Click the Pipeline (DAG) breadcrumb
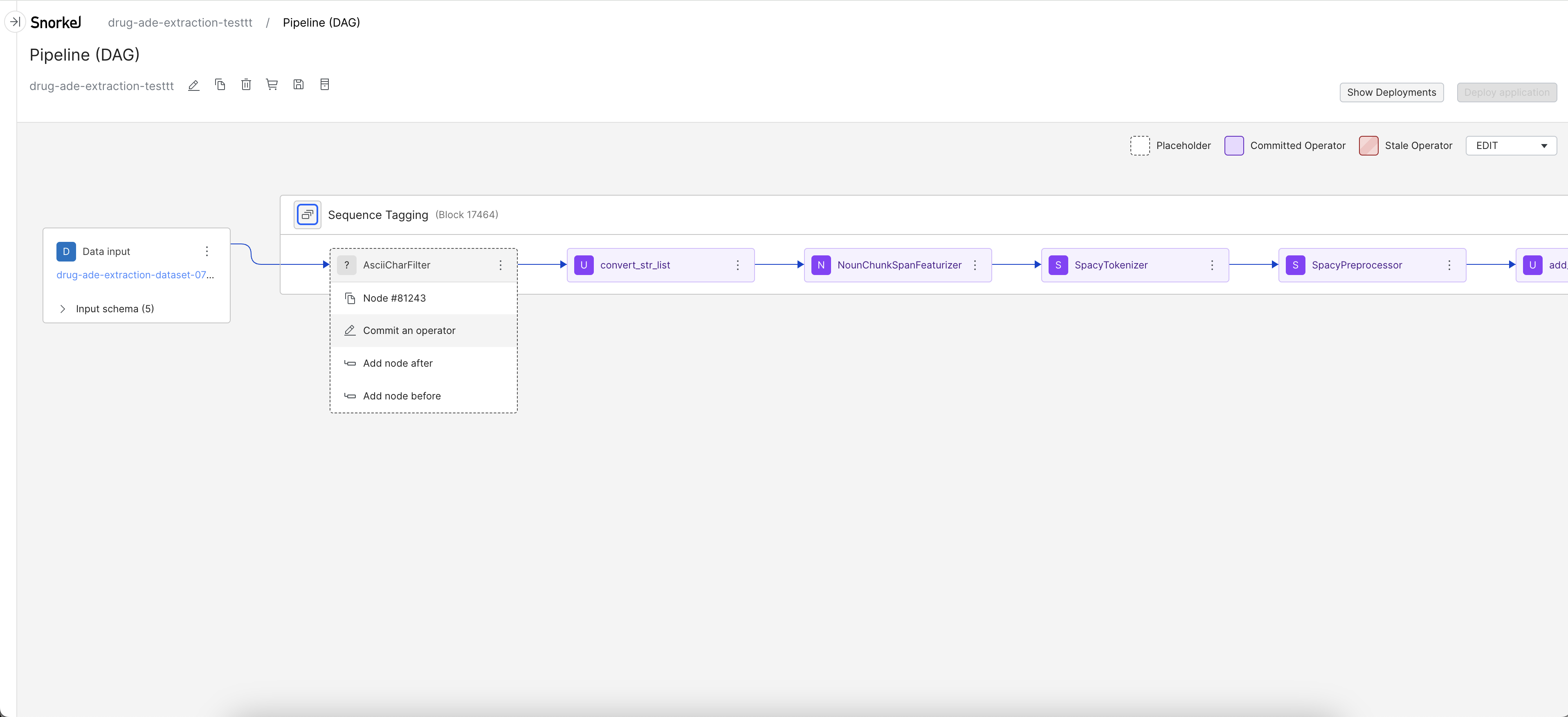 pos(321,23)
